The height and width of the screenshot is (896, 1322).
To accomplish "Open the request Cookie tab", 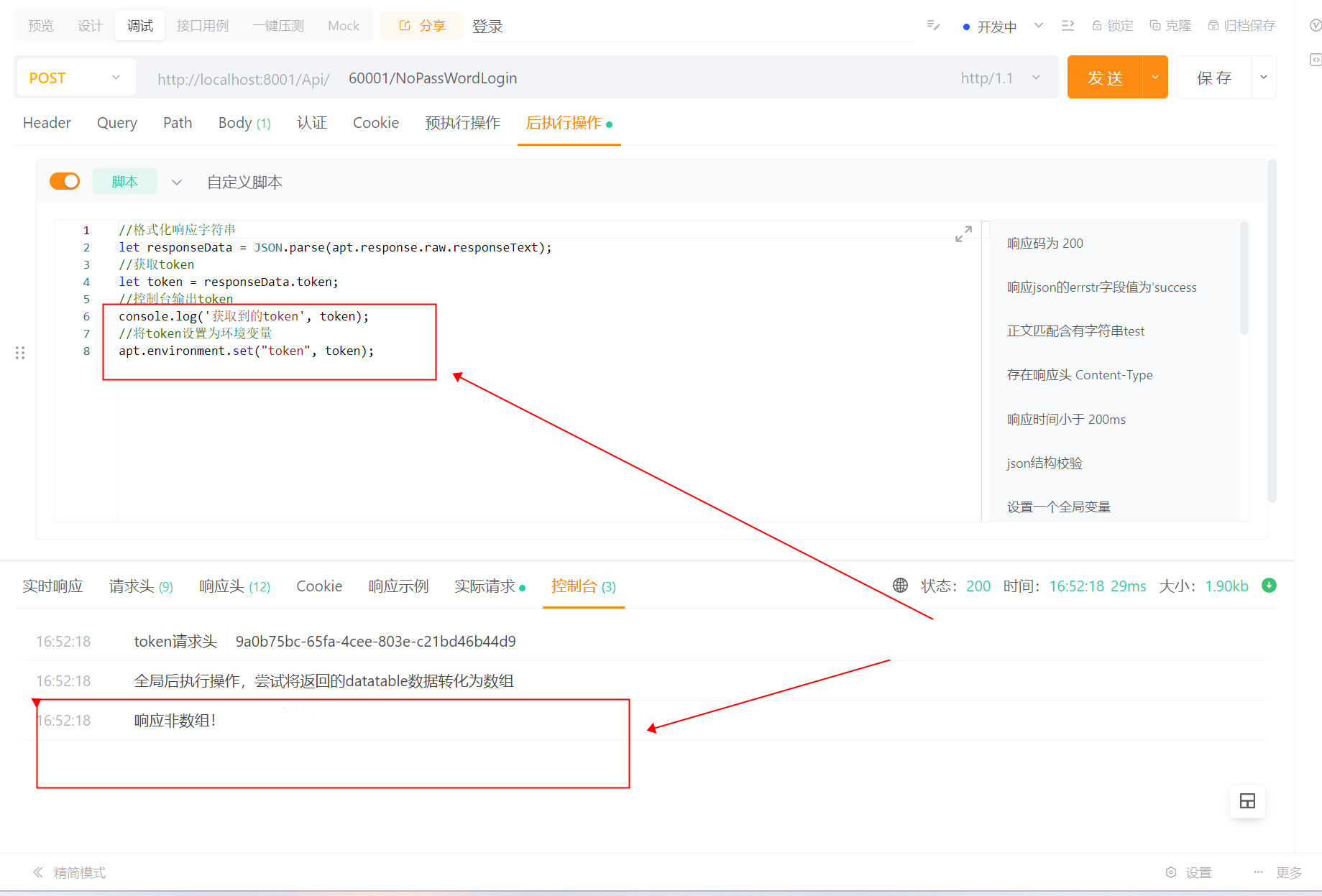I will [x=376, y=123].
